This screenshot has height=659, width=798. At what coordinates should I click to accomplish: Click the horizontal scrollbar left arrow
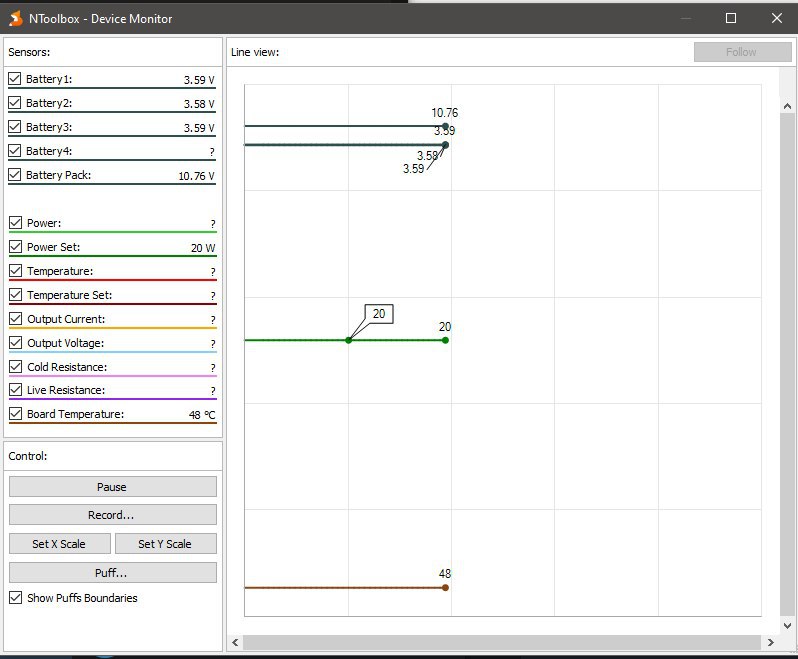(235, 642)
